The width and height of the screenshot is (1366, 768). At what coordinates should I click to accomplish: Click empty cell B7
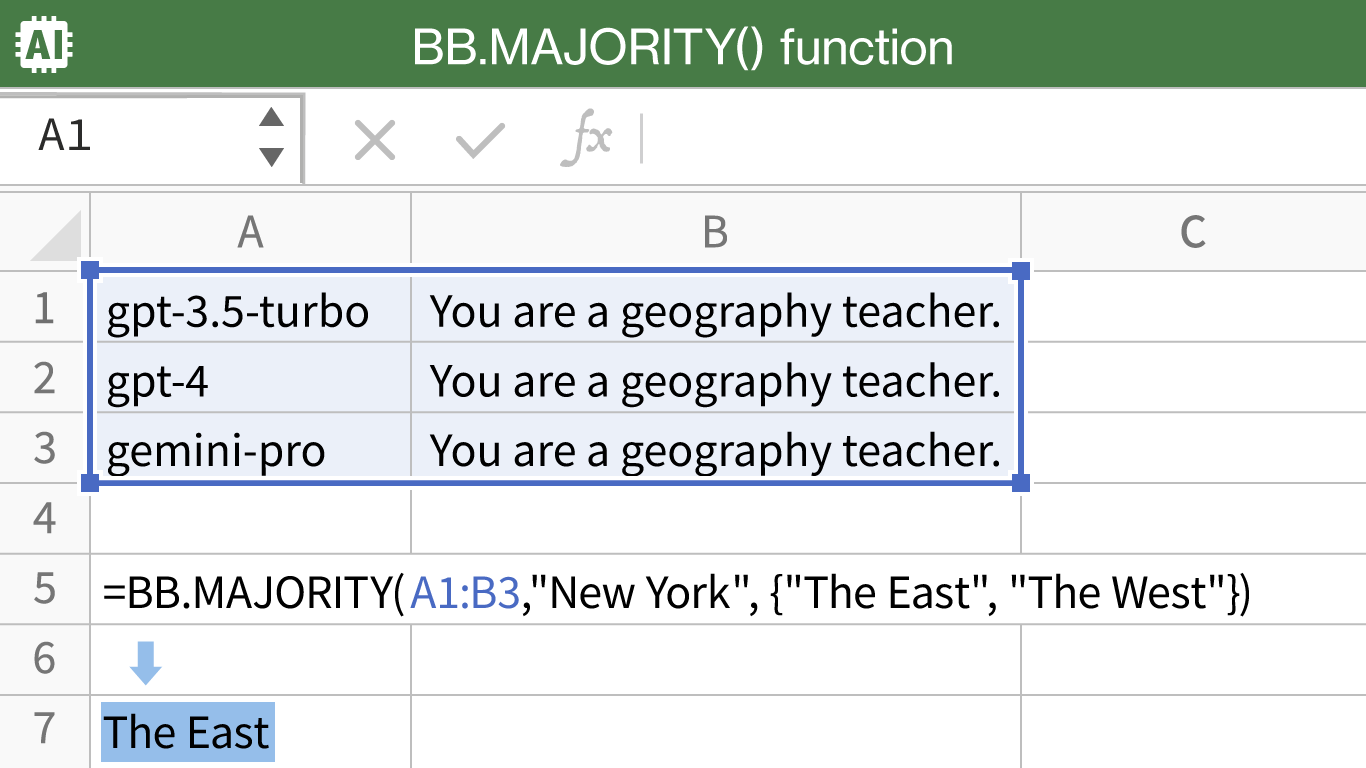(716, 732)
